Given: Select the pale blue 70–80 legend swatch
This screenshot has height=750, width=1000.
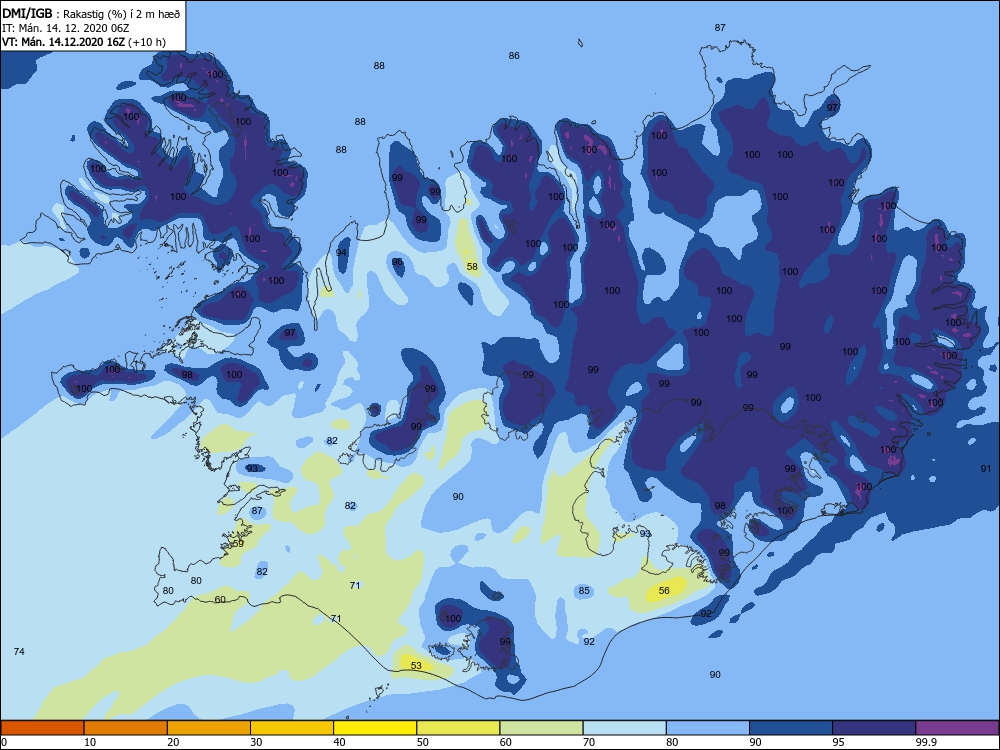Looking at the screenshot, I should coord(625,728).
